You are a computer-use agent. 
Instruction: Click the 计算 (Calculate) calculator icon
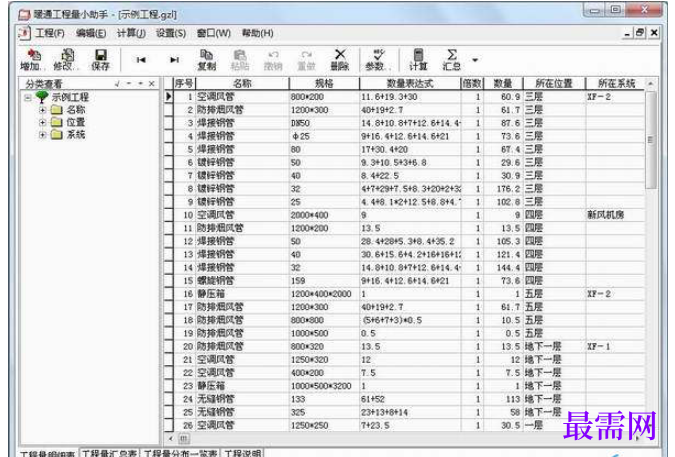coord(418,59)
